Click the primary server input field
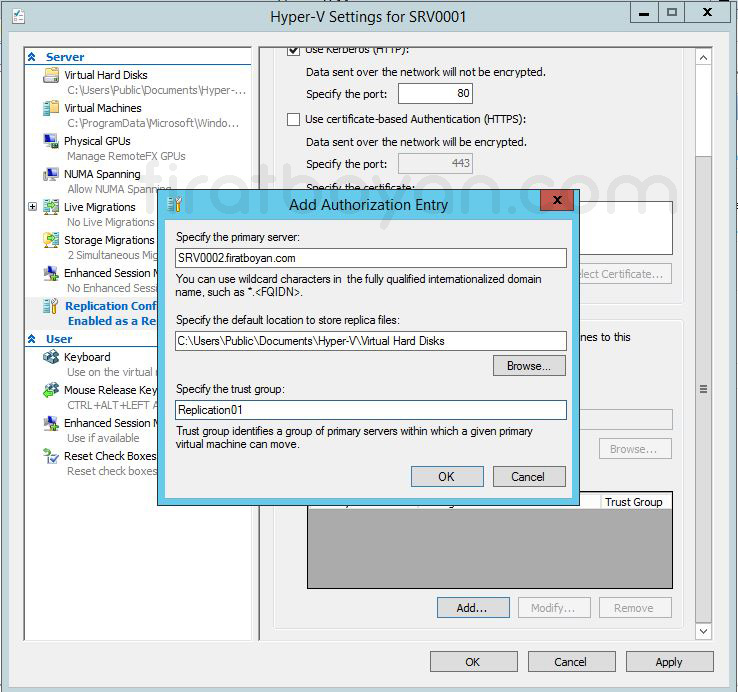 point(370,258)
